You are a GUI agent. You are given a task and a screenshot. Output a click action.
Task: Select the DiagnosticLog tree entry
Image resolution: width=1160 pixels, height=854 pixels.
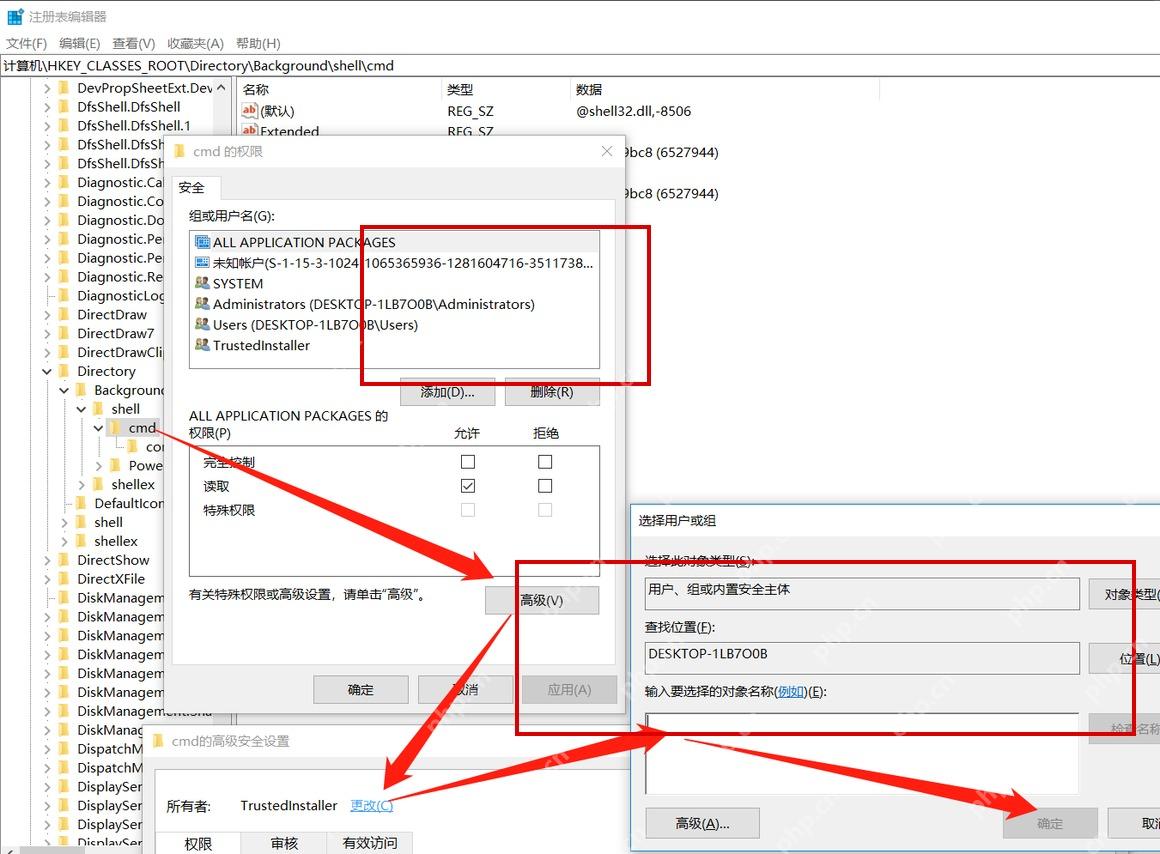pyautogui.click(x=121, y=295)
